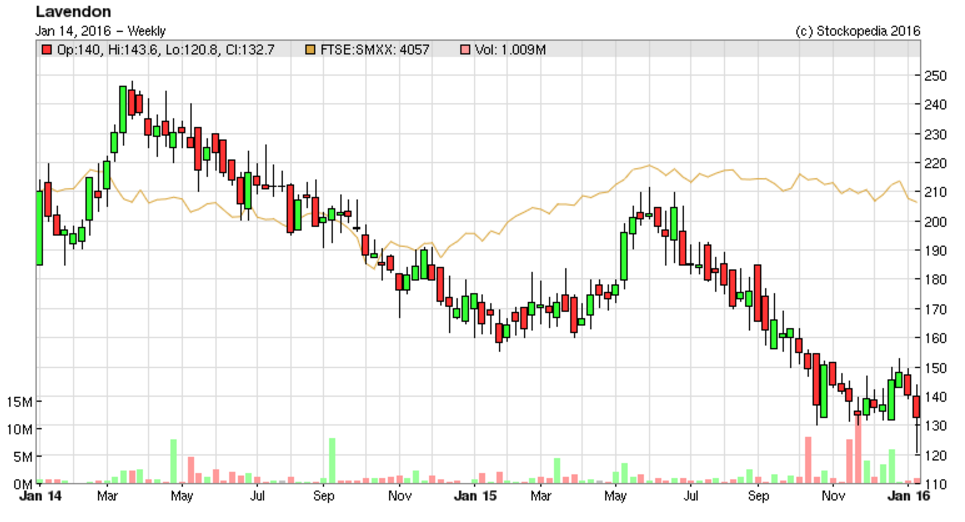Click the first 'Nov' label after Sep
The width and height of the screenshot is (965, 522).
coord(400,496)
